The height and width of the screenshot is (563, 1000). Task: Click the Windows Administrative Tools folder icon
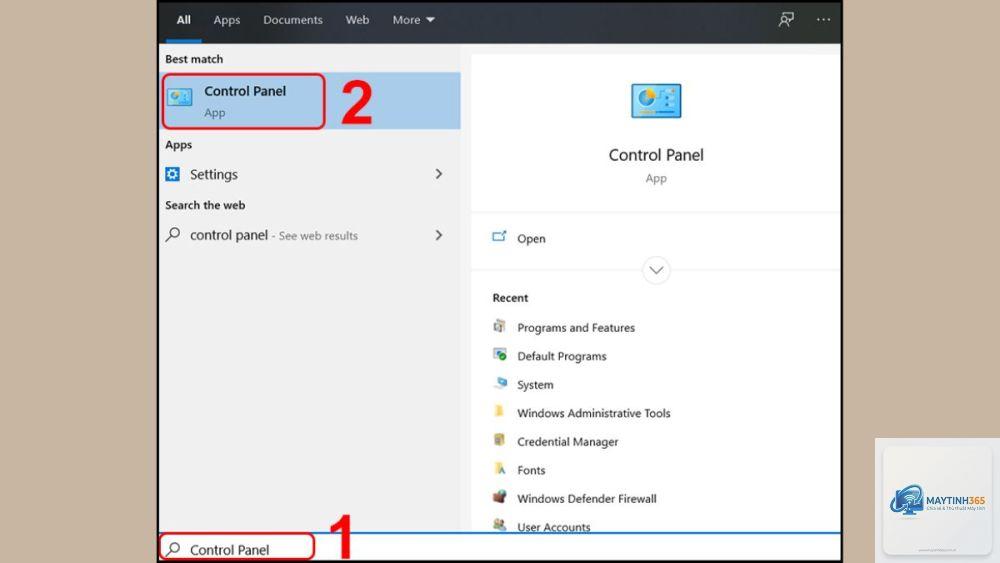[x=499, y=411]
